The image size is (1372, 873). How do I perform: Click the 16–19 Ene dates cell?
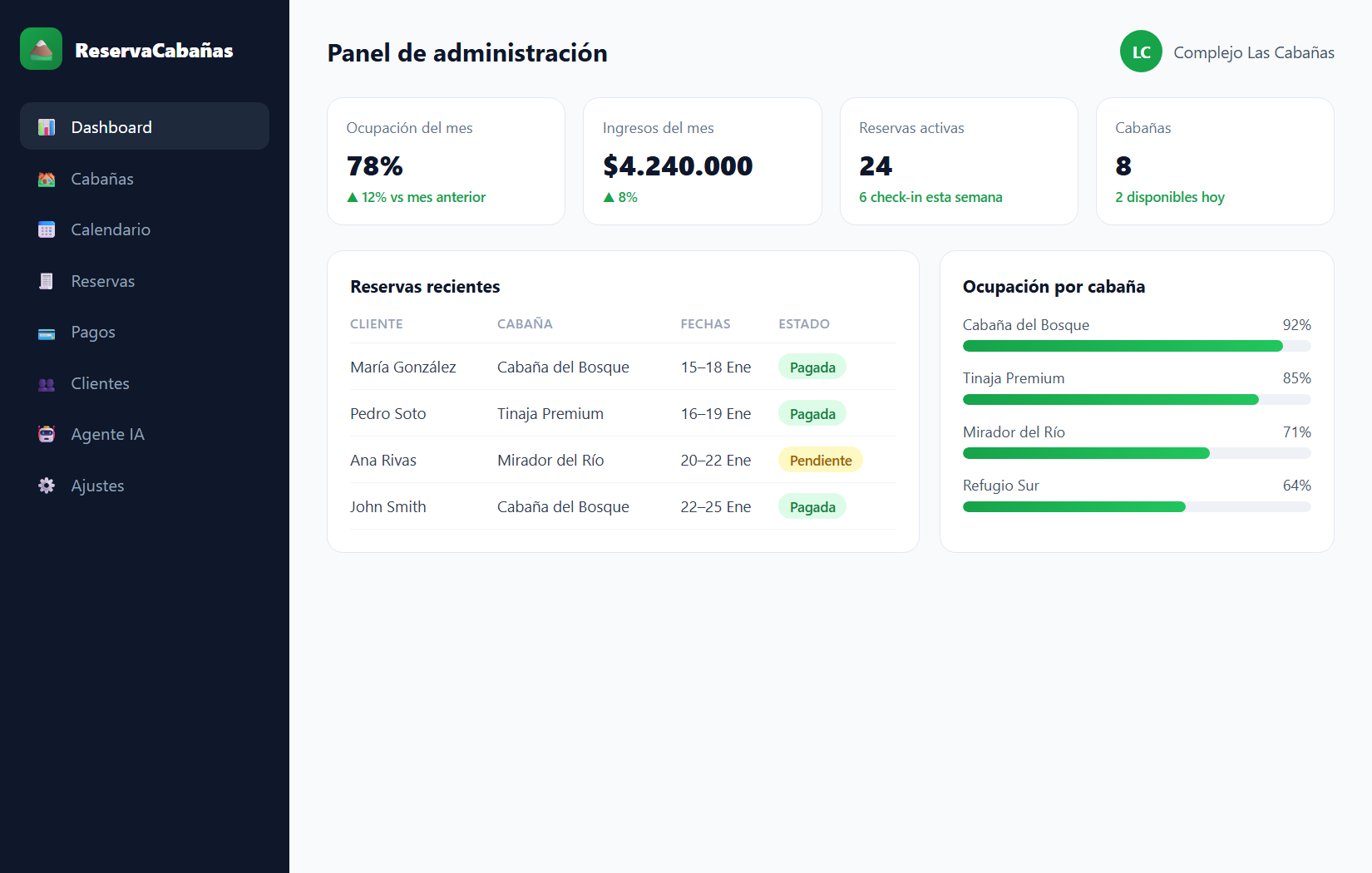[x=716, y=414]
